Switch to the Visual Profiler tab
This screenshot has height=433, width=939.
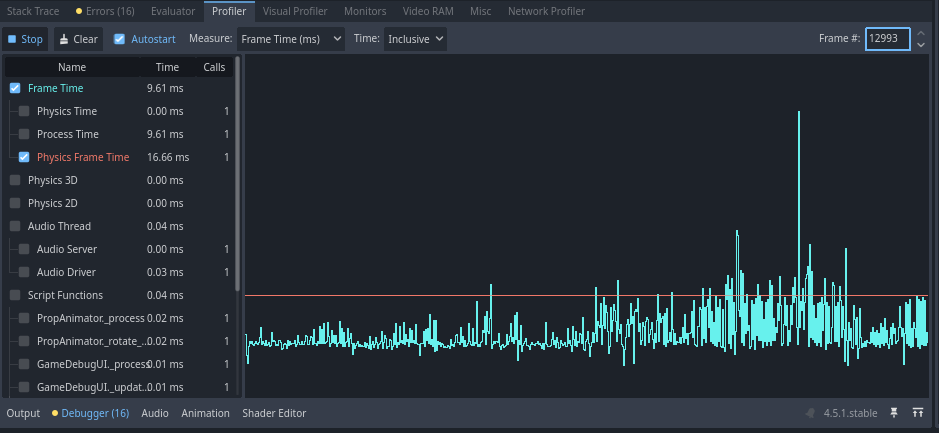coord(295,11)
